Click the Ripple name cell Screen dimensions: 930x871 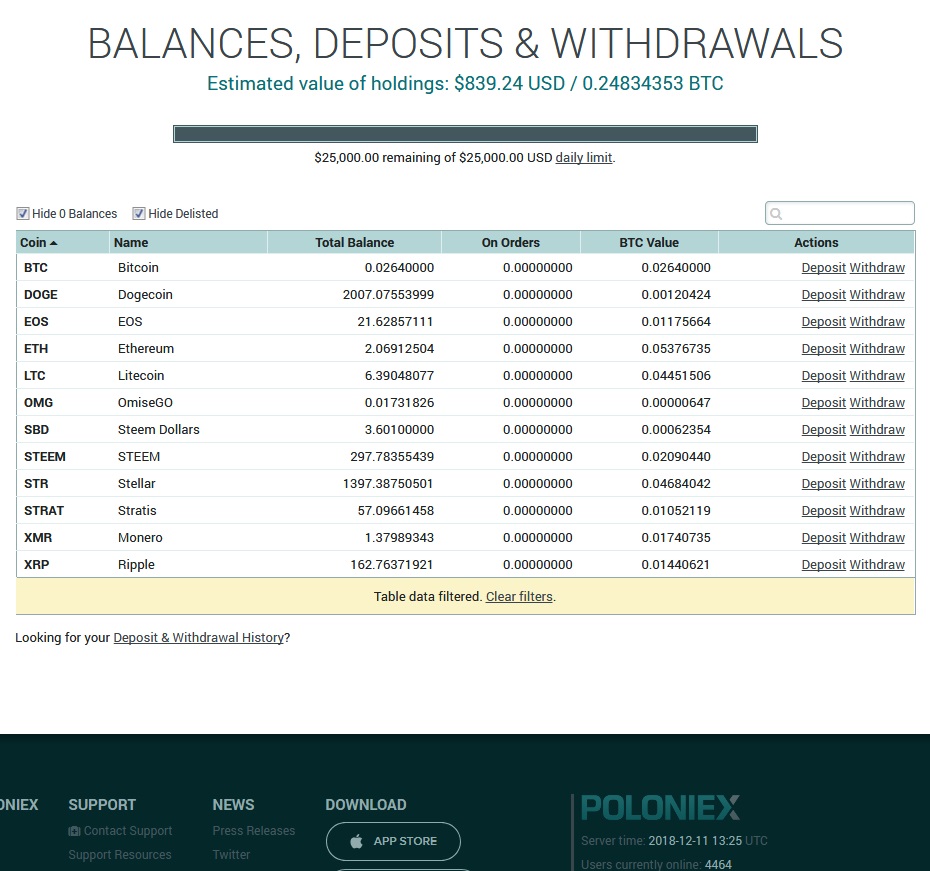click(136, 564)
